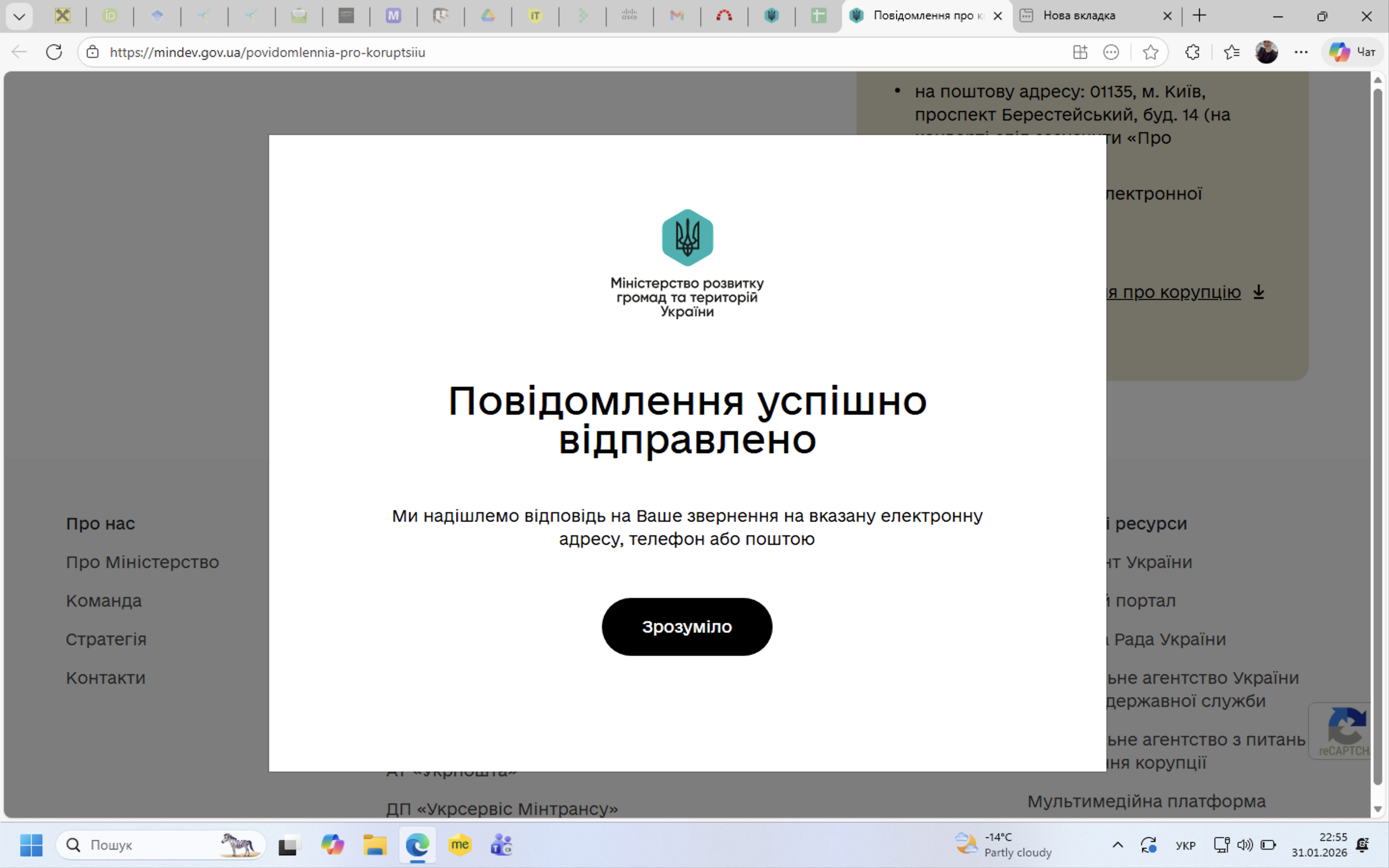This screenshot has width=1389, height=868.
Task: Click the vertical page scrollbar
Action: (x=1377, y=436)
